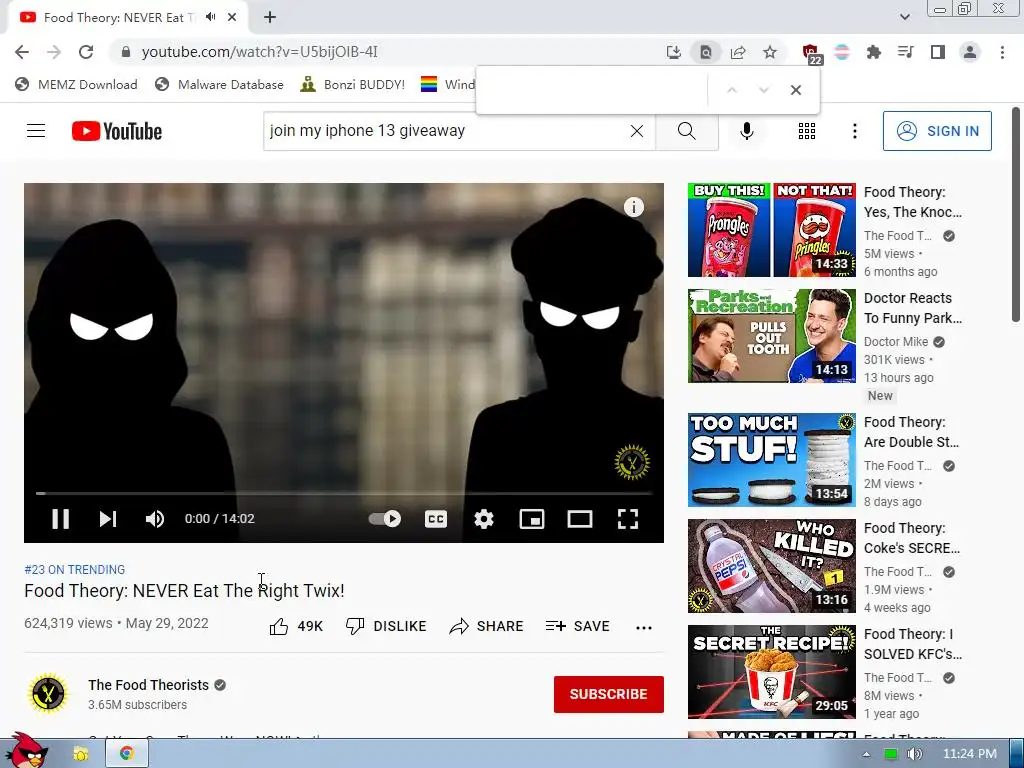This screenshot has width=1024, height=768.
Task: Go back in browser history
Action: (x=22, y=52)
